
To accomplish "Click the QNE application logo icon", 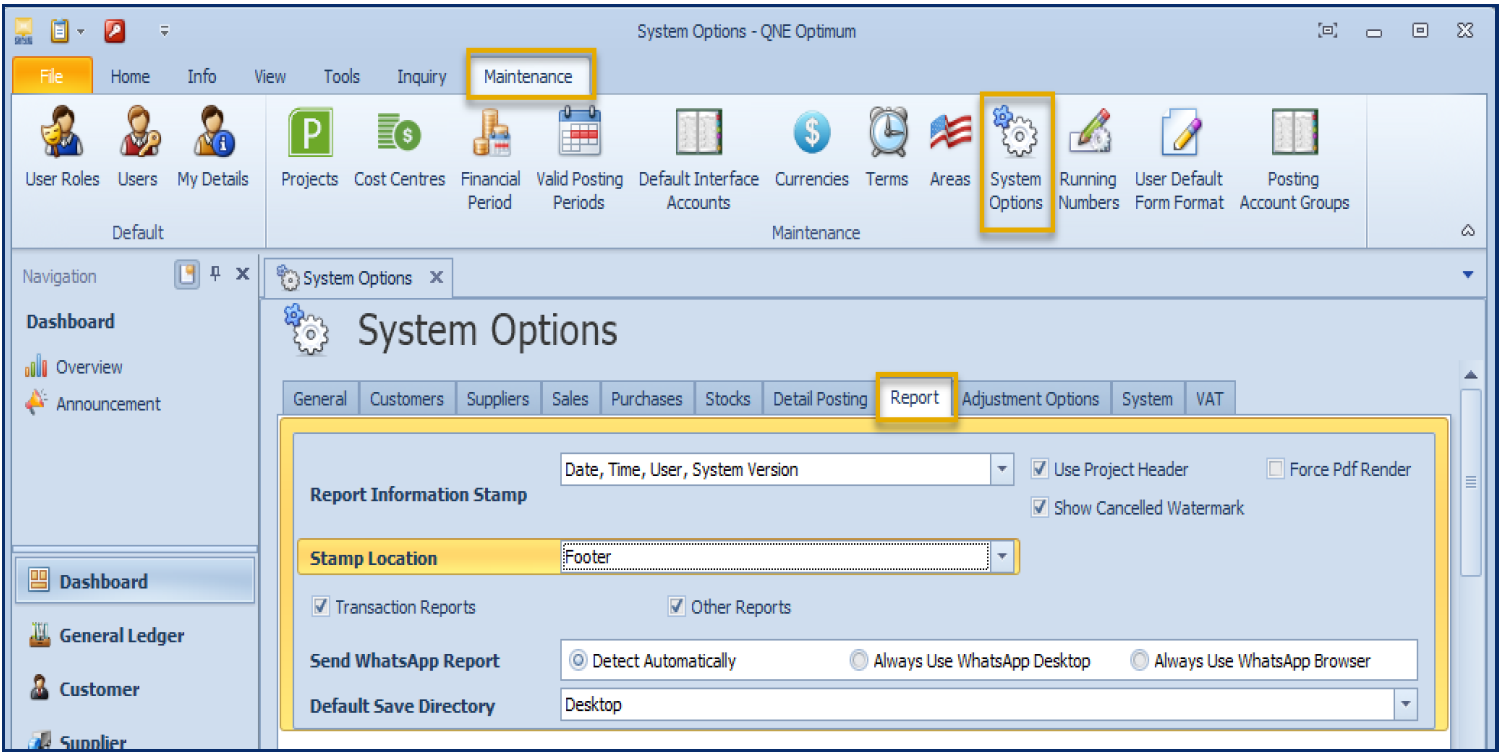I will pos(24,32).
